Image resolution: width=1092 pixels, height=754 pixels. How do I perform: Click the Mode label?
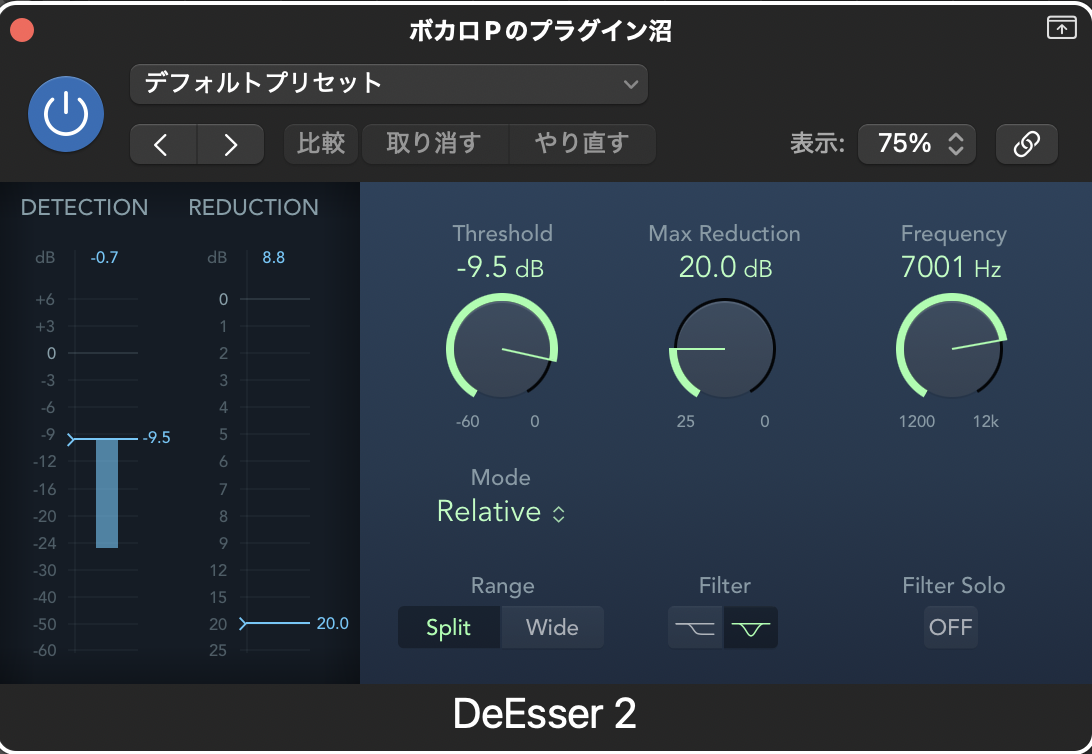501,478
